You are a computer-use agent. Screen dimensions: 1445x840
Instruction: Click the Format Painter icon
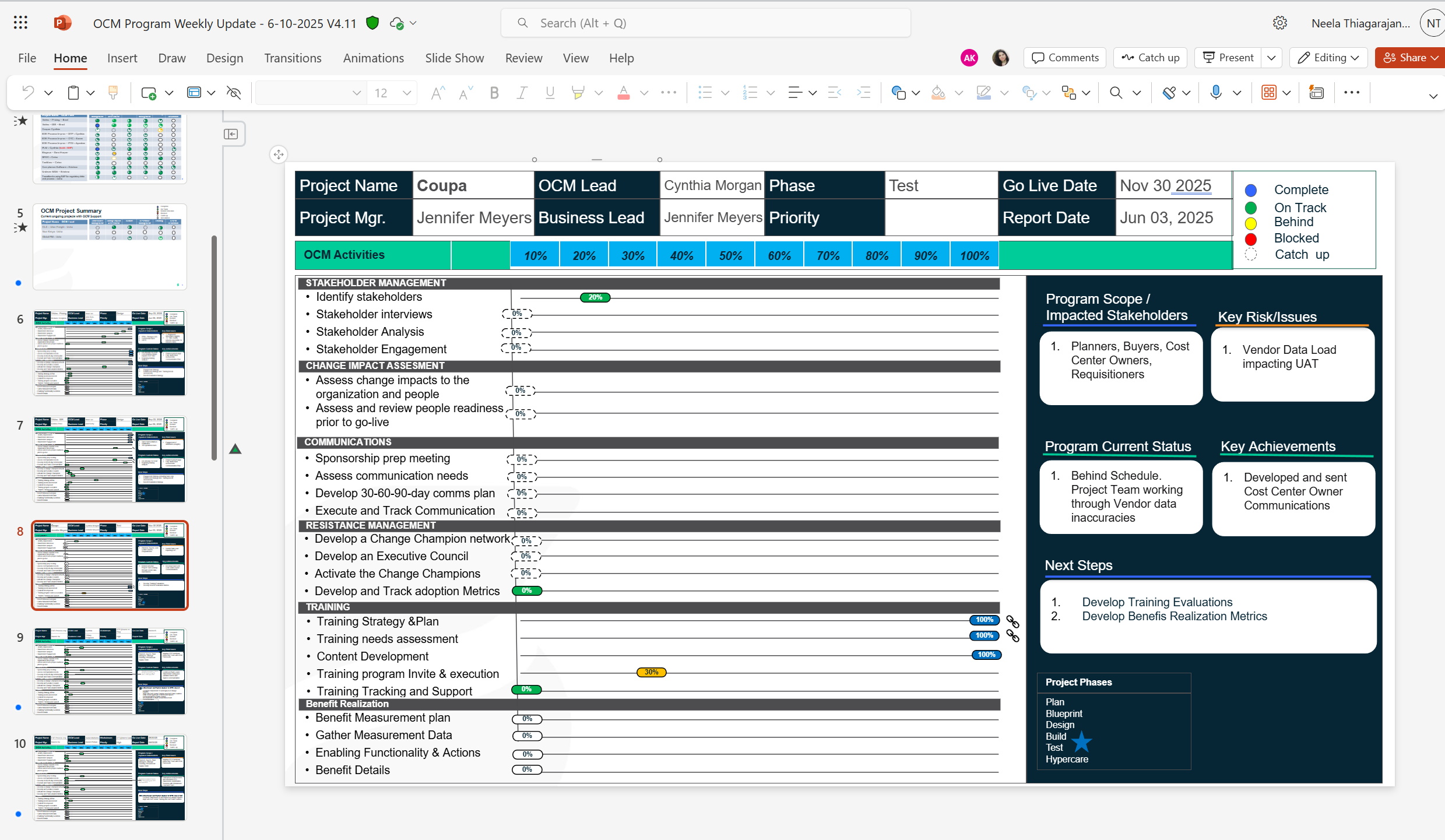click(x=113, y=93)
